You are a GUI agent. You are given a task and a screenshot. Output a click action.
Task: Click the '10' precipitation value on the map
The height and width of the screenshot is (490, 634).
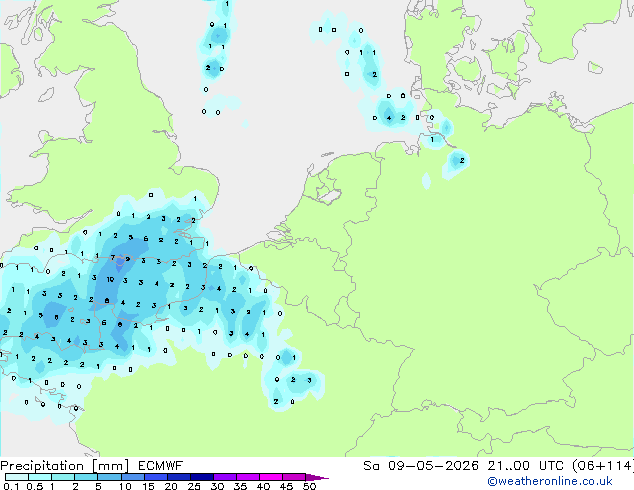(x=110, y=279)
